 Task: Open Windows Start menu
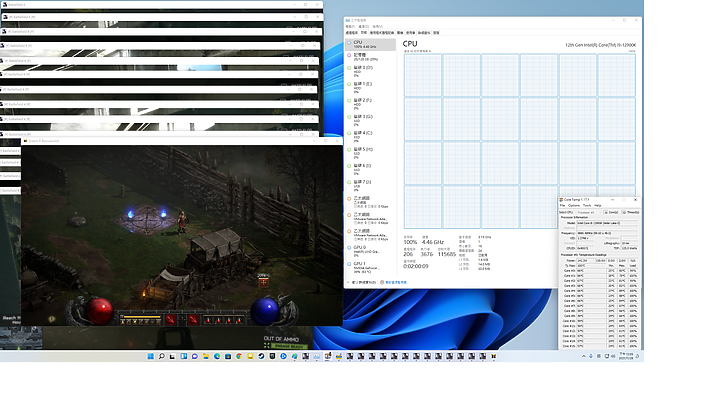click(x=151, y=356)
